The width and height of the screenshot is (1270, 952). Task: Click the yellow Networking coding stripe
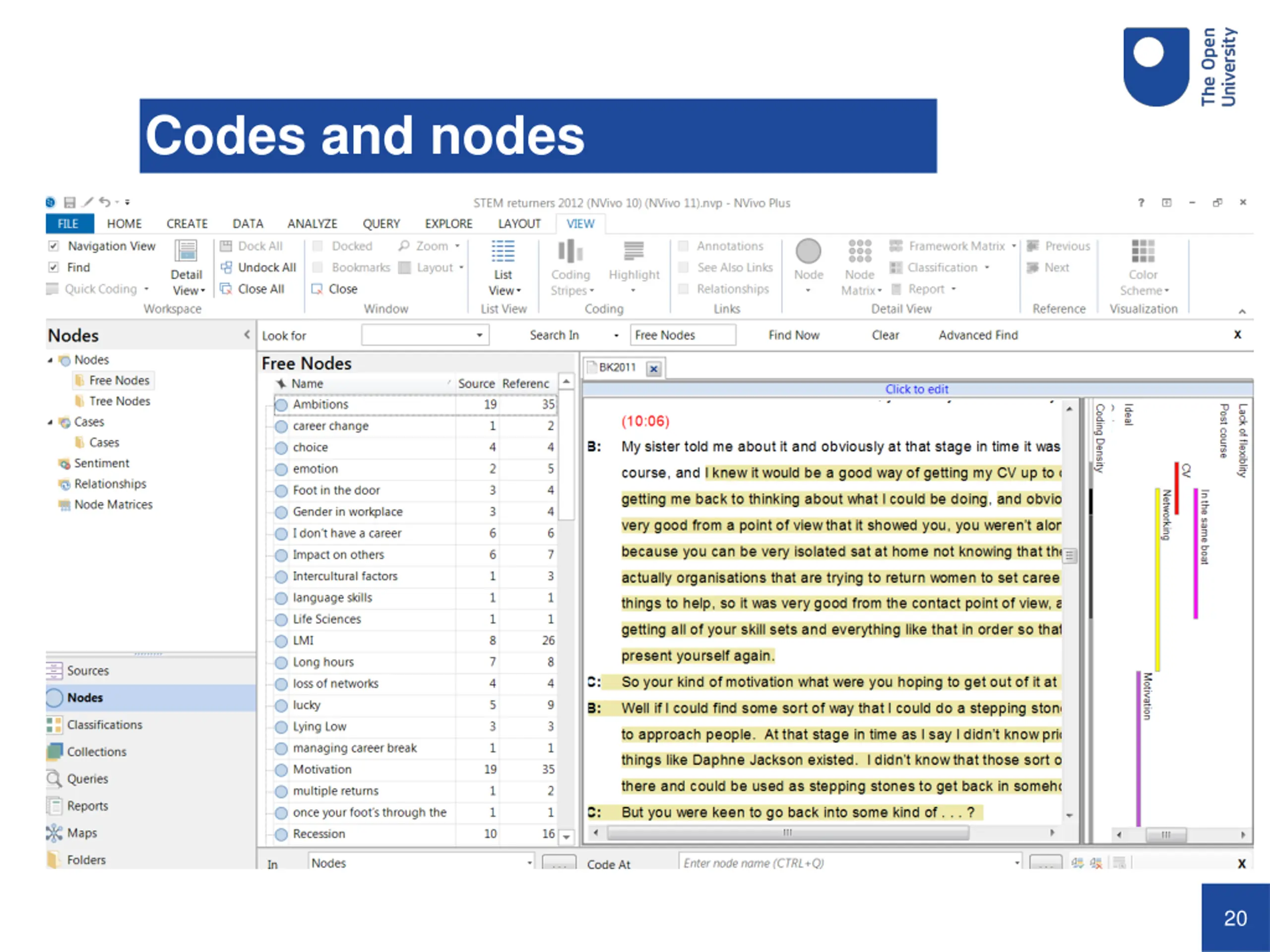pyautogui.click(x=1157, y=579)
